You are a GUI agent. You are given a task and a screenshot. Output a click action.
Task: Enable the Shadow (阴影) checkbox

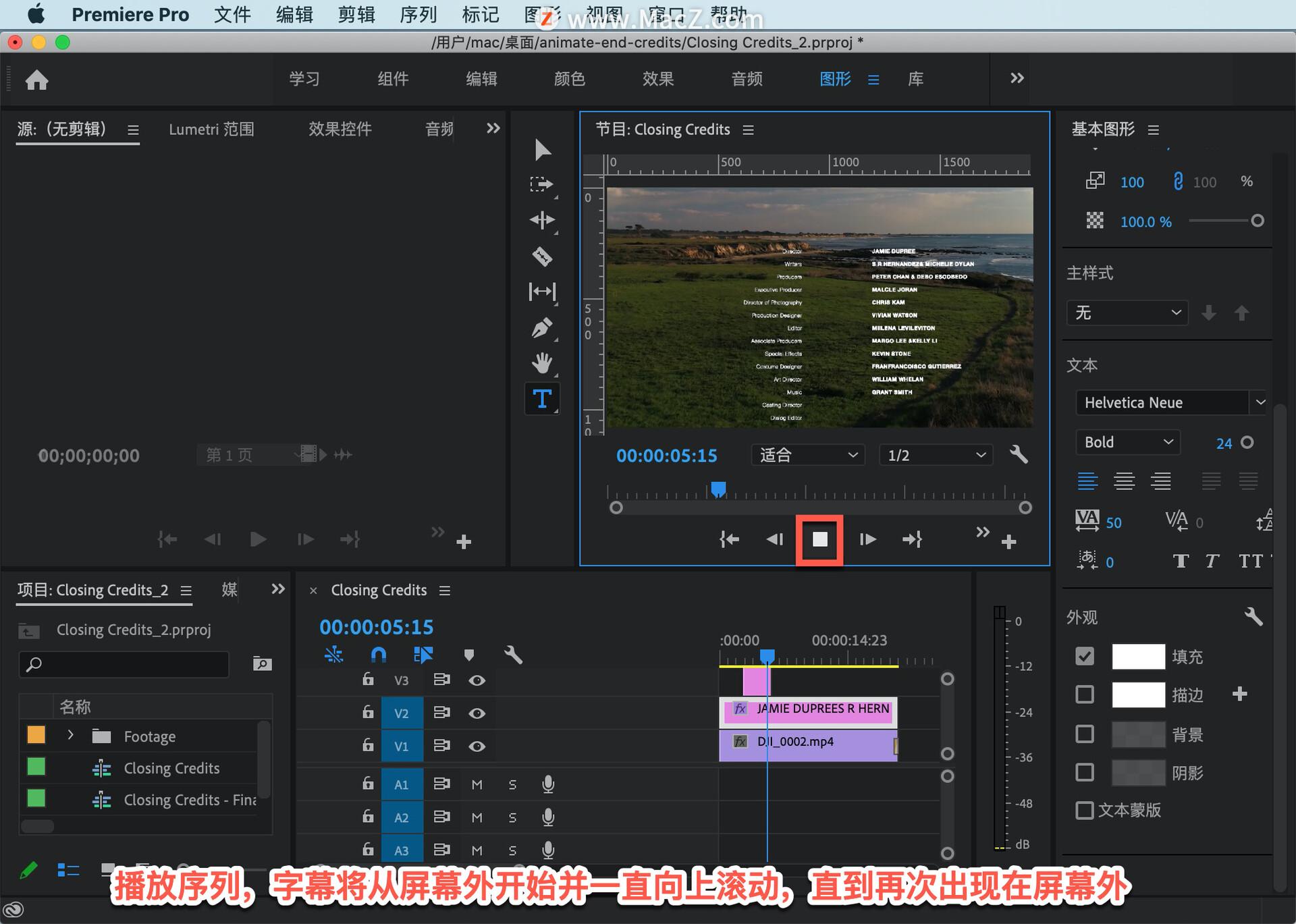click(x=1085, y=772)
